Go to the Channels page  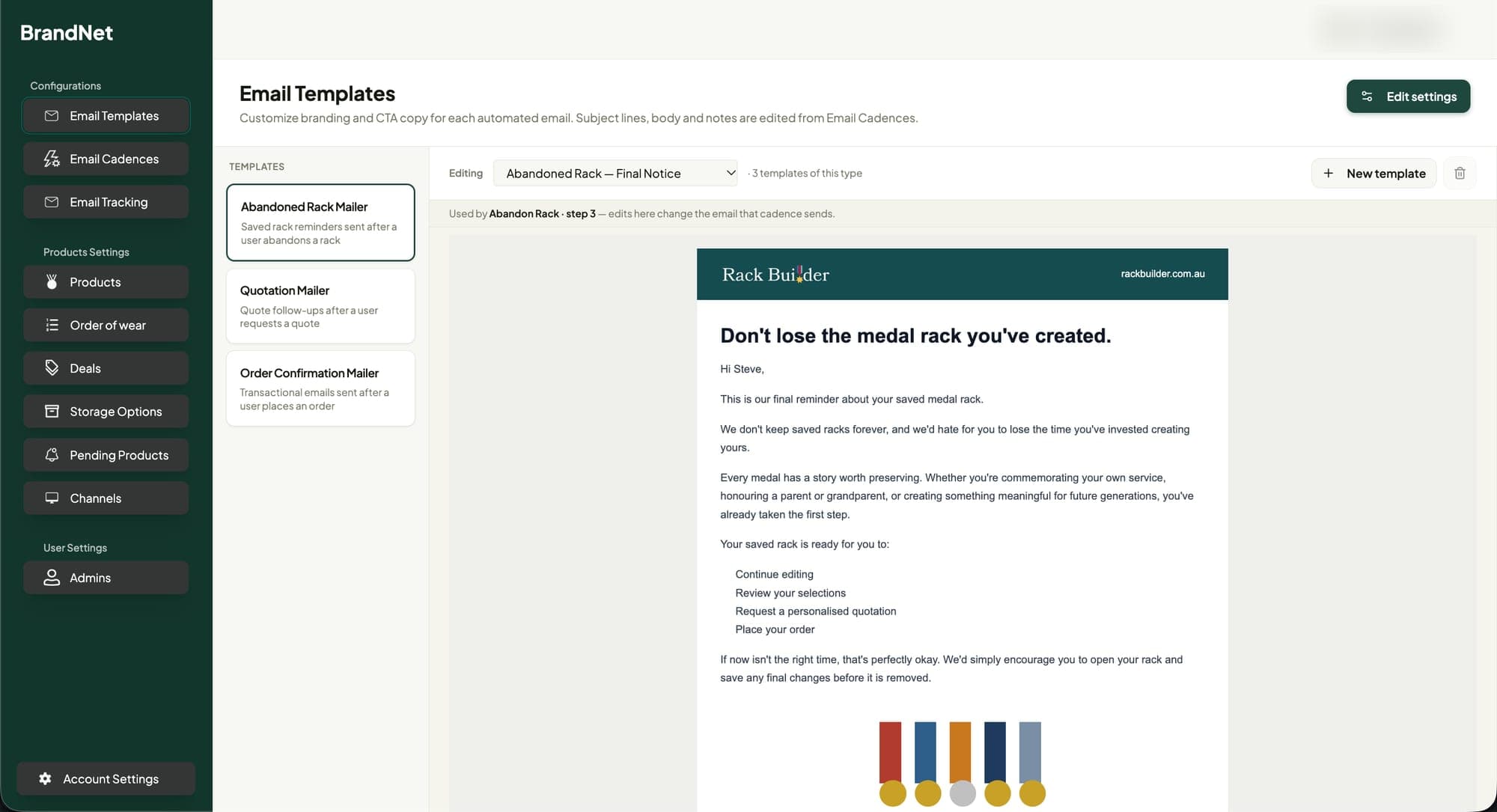click(106, 498)
